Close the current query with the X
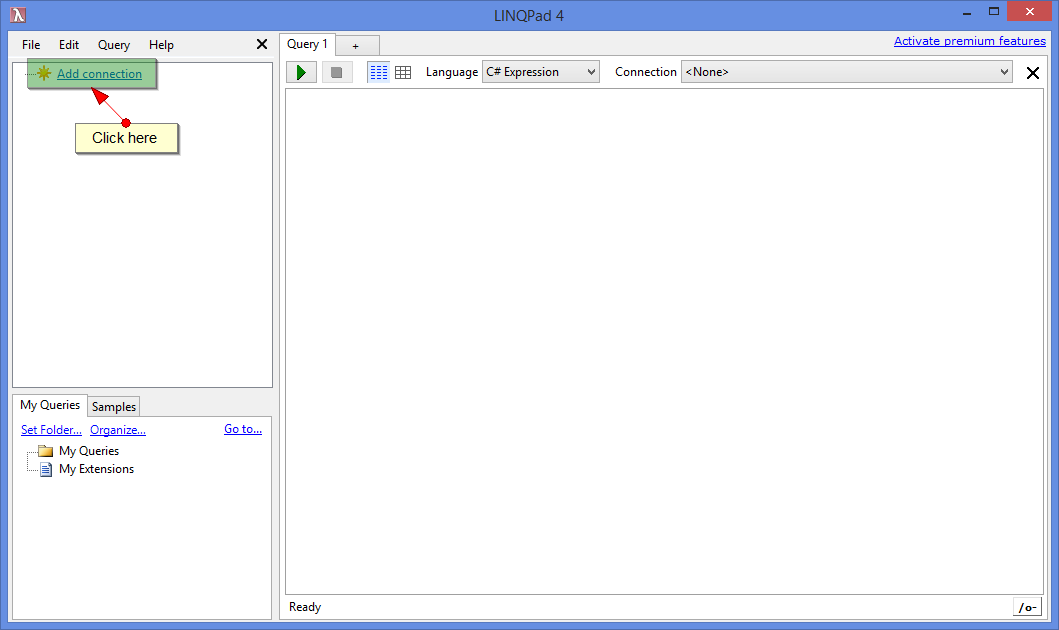This screenshot has width=1059, height=630. (1033, 73)
